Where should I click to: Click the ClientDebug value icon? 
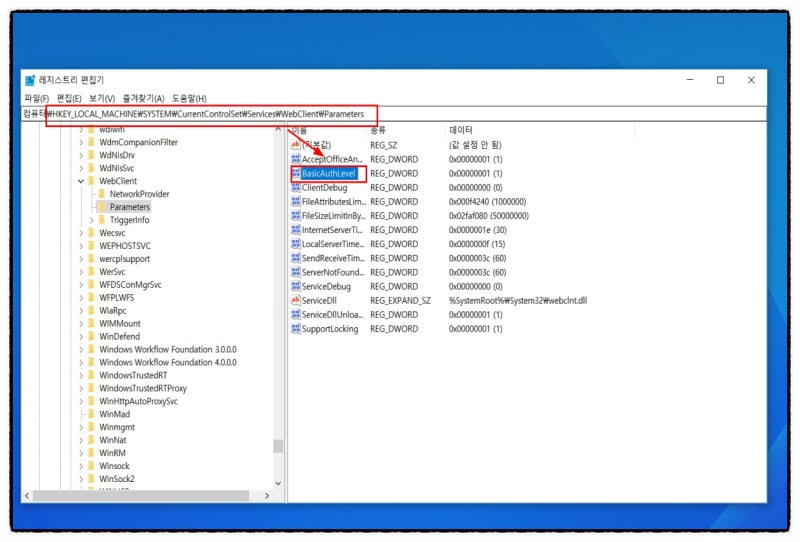click(x=296, y=187)
